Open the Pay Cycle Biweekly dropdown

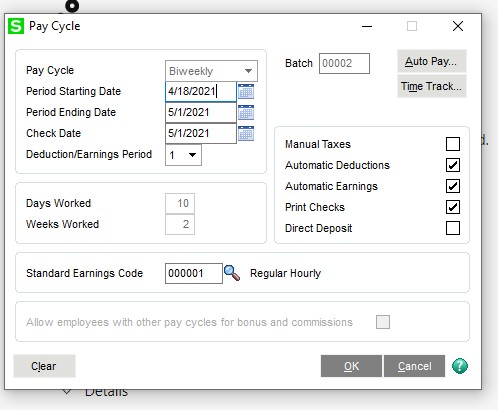tap(211, 71)
